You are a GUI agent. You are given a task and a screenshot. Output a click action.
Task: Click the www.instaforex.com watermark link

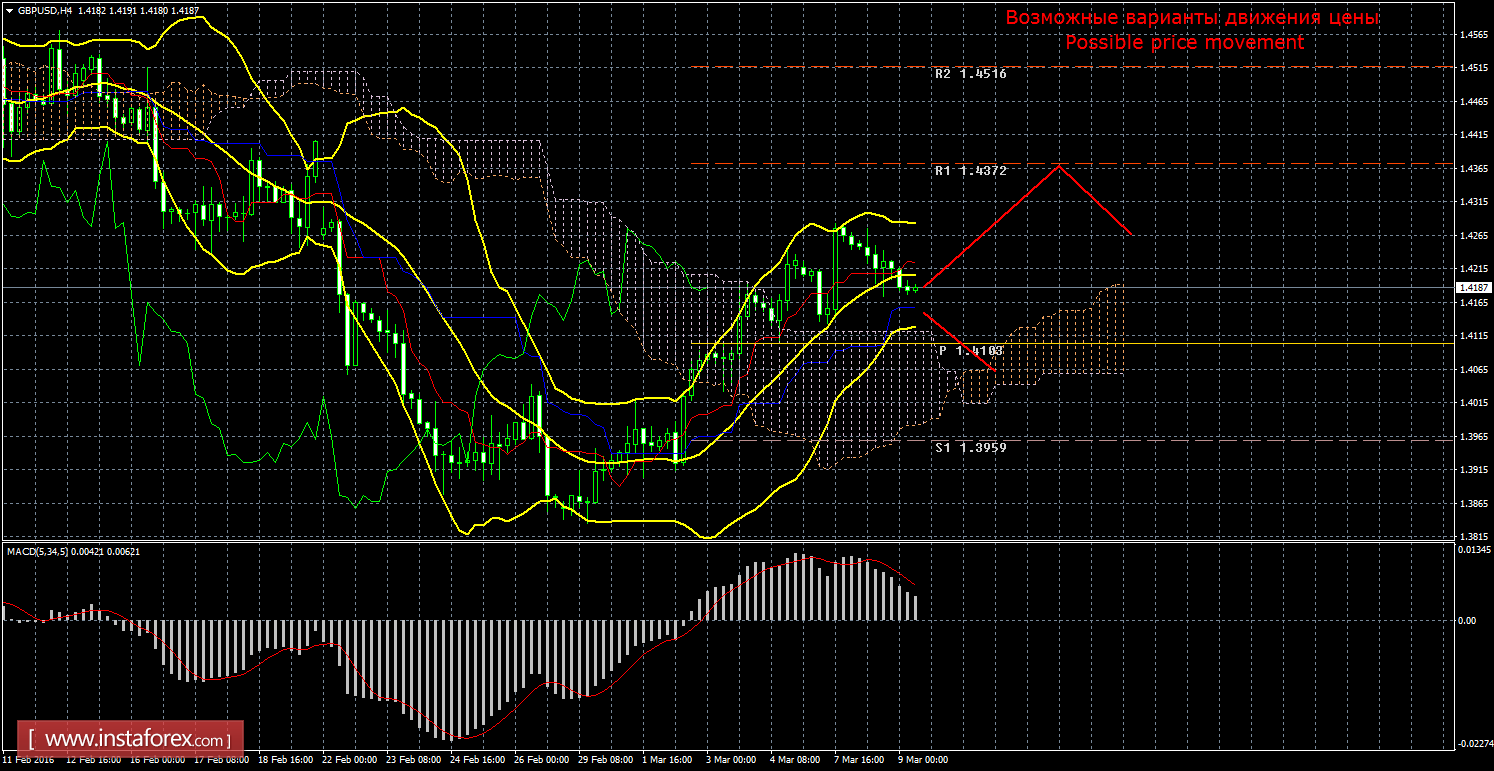click(131, 740)
